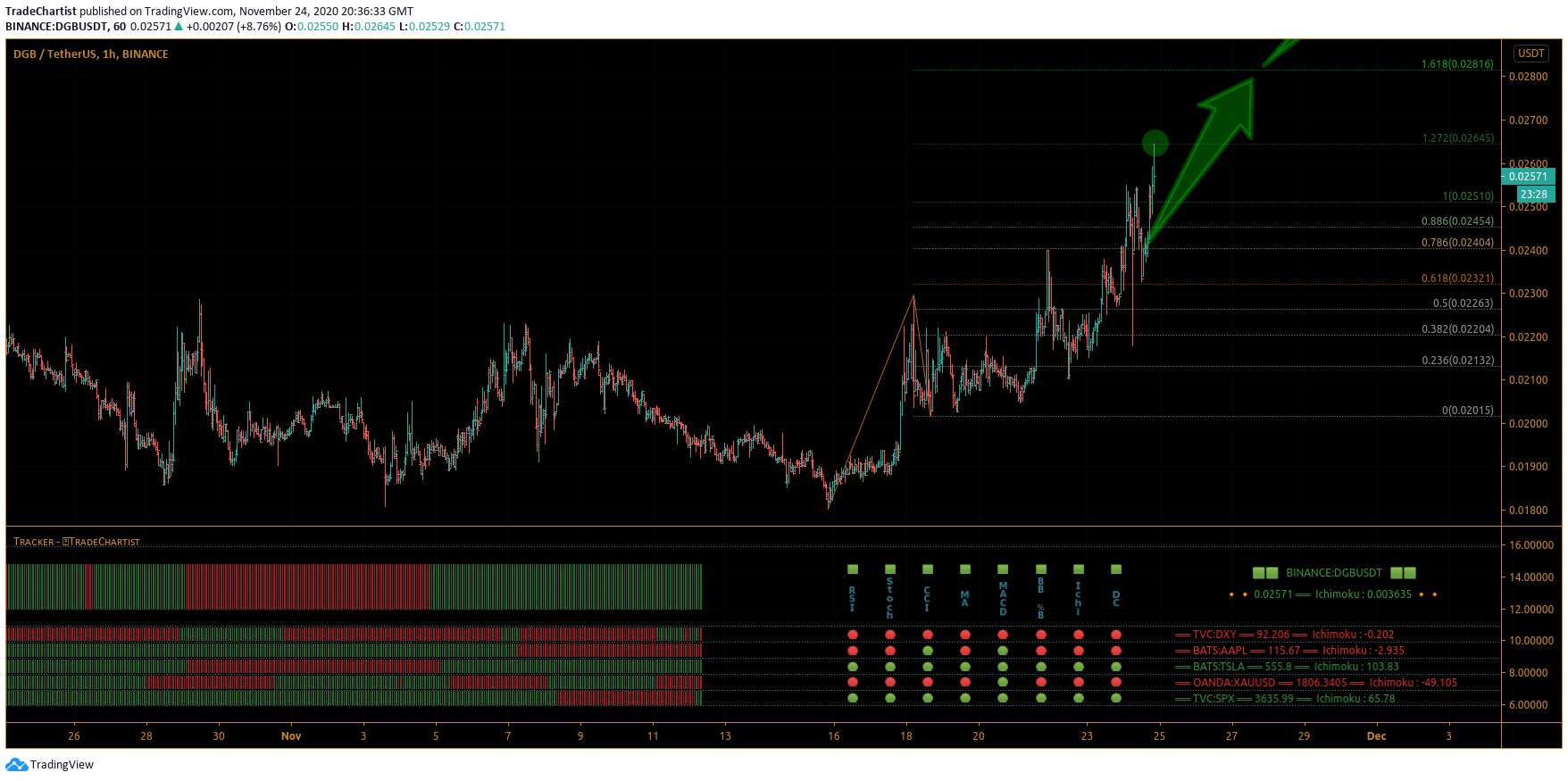The image size is (1568, 781).
Task: Click the RSI status dot in TVC:DXY row
Action: click(x=853, y=635)
